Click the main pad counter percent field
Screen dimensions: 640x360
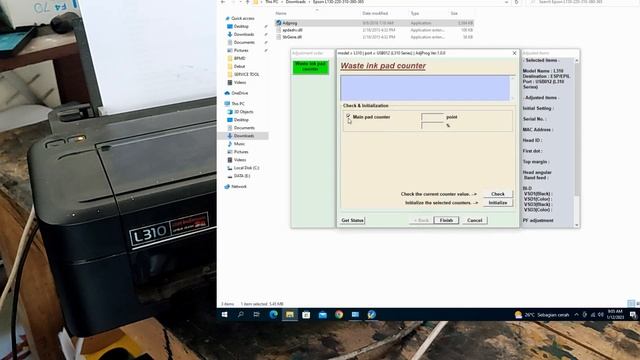[x=432, y=125]
